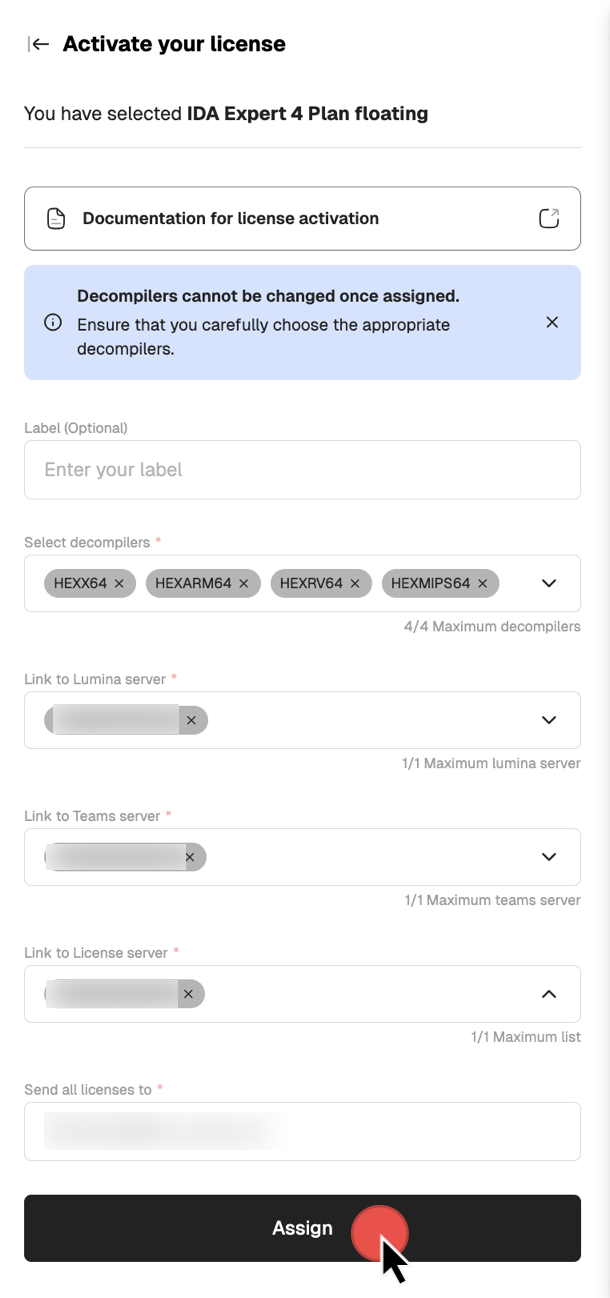Remove the HEXMIPS64 decompiler chip
The width and height of the screenshot is (610, 1298).
(482, 583)
